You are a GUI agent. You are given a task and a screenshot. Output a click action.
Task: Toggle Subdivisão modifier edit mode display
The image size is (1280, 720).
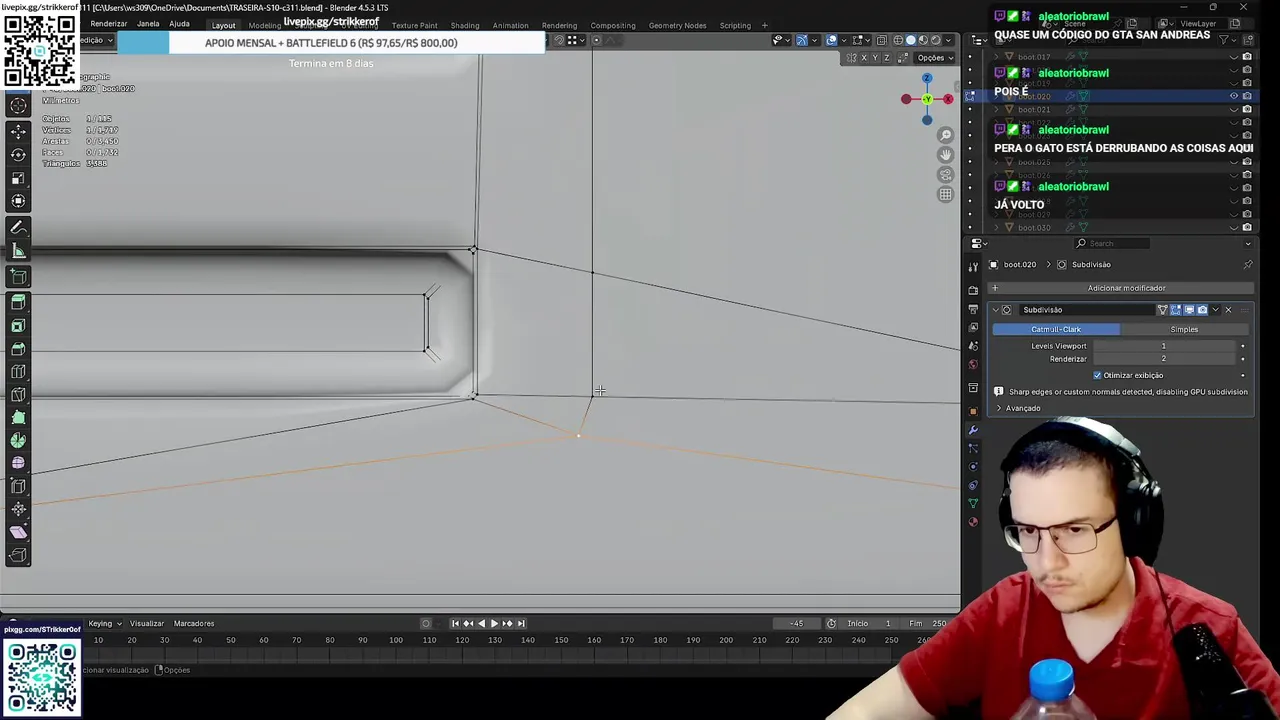click(1176, 310)
